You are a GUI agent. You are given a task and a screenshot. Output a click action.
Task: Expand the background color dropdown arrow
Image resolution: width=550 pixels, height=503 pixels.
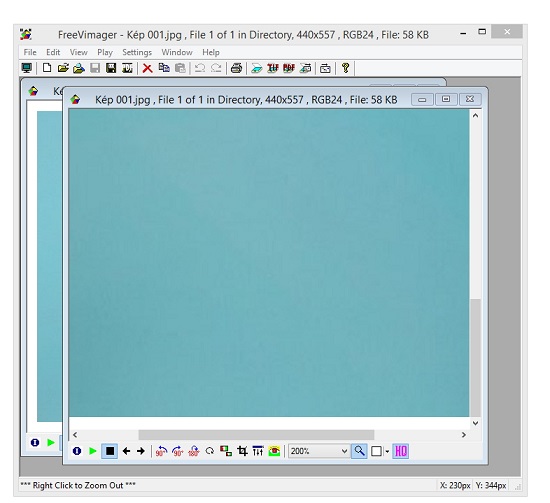click(x=387, y=451)
